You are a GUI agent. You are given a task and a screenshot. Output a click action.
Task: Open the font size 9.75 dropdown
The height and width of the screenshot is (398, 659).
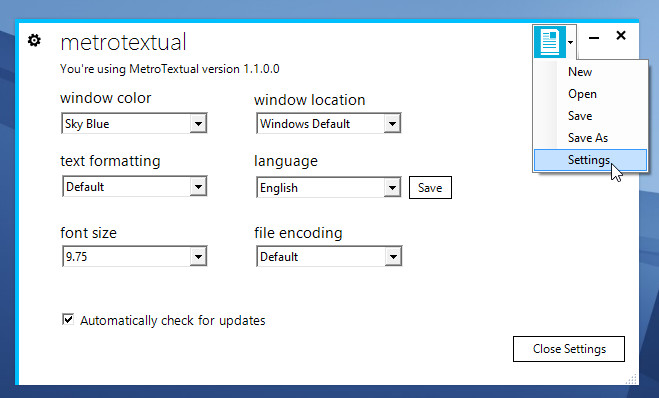[x=134, y=256]
